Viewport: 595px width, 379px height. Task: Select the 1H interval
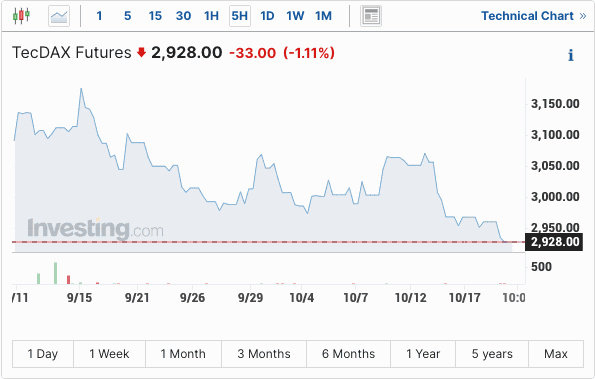tap(211, 16)
